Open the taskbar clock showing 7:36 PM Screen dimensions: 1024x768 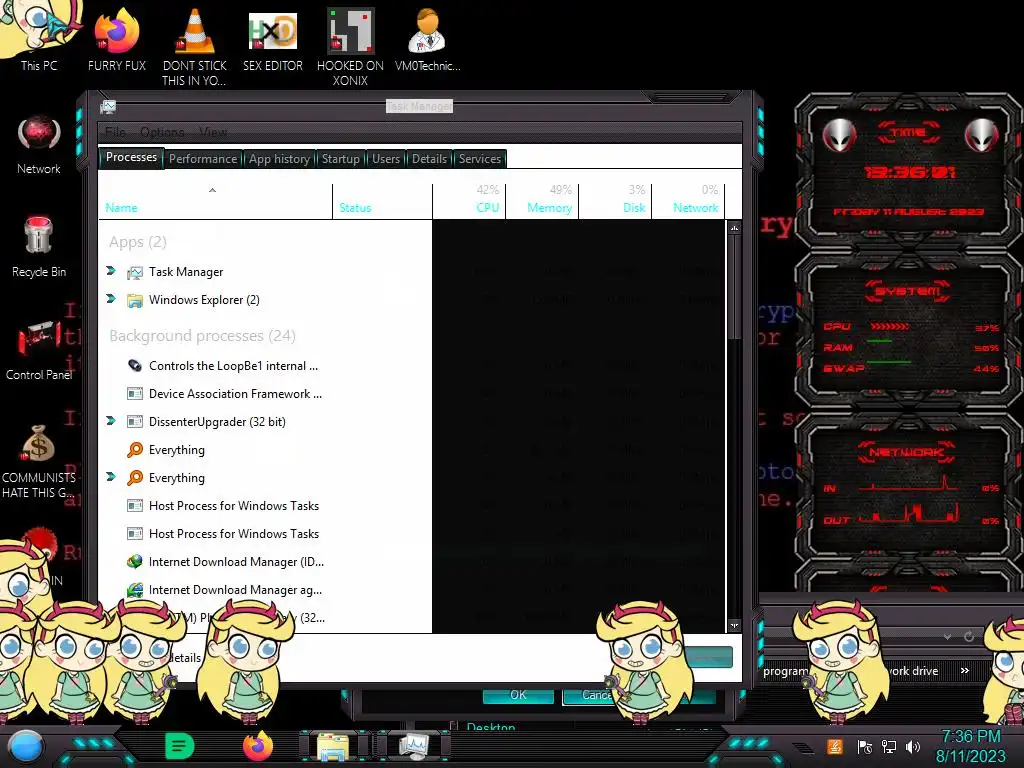971,746
